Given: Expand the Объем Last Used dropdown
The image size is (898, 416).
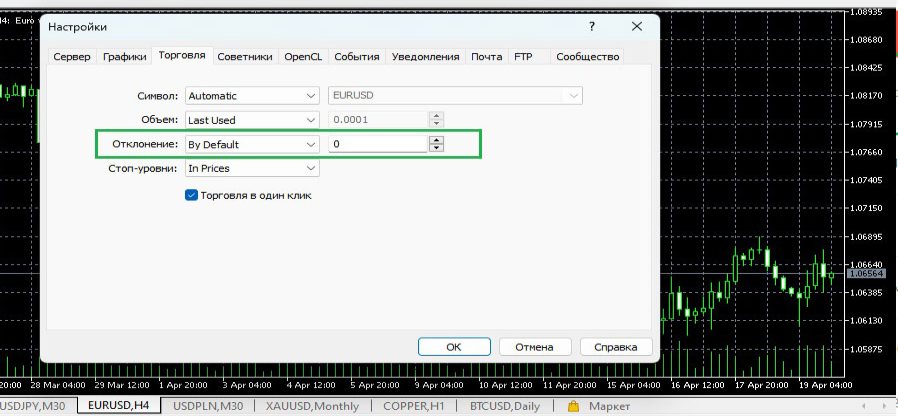Looking at the screenshot, I should (253, 120).
